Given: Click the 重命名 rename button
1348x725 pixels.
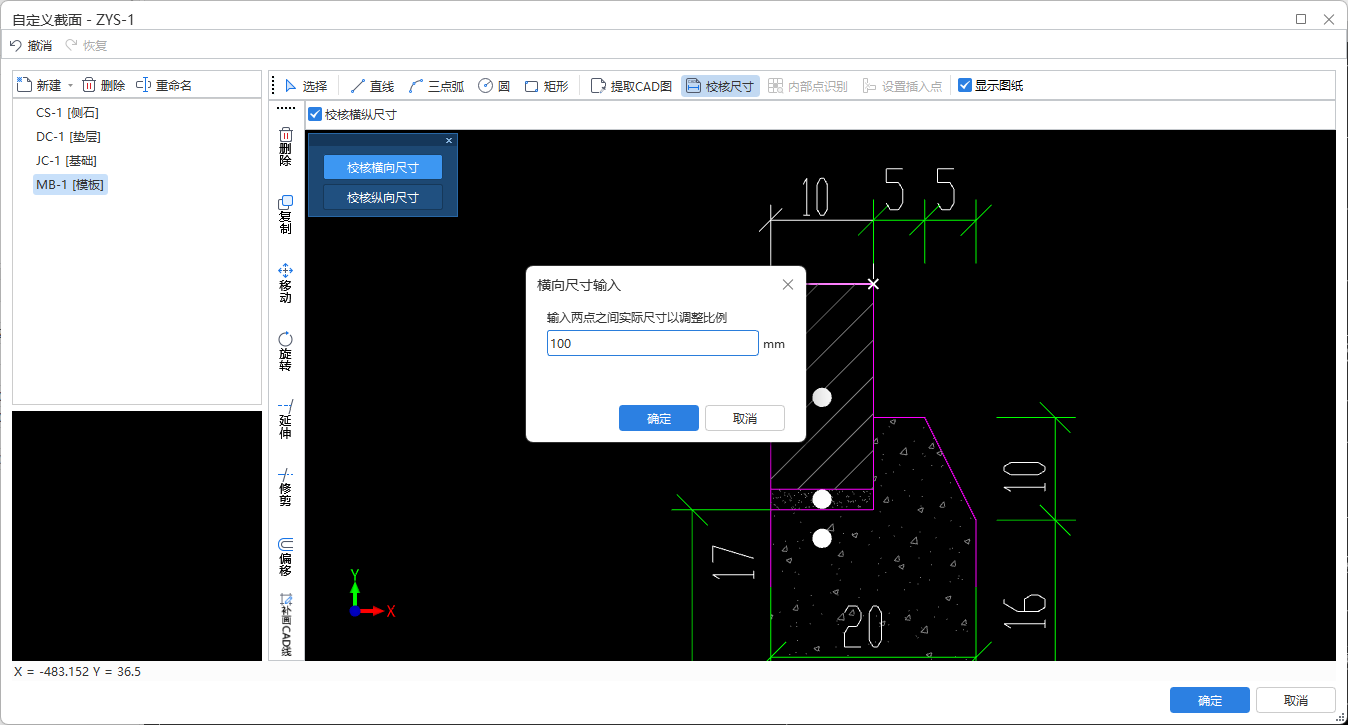Looking at the screenshot, I should pos(163,86).
